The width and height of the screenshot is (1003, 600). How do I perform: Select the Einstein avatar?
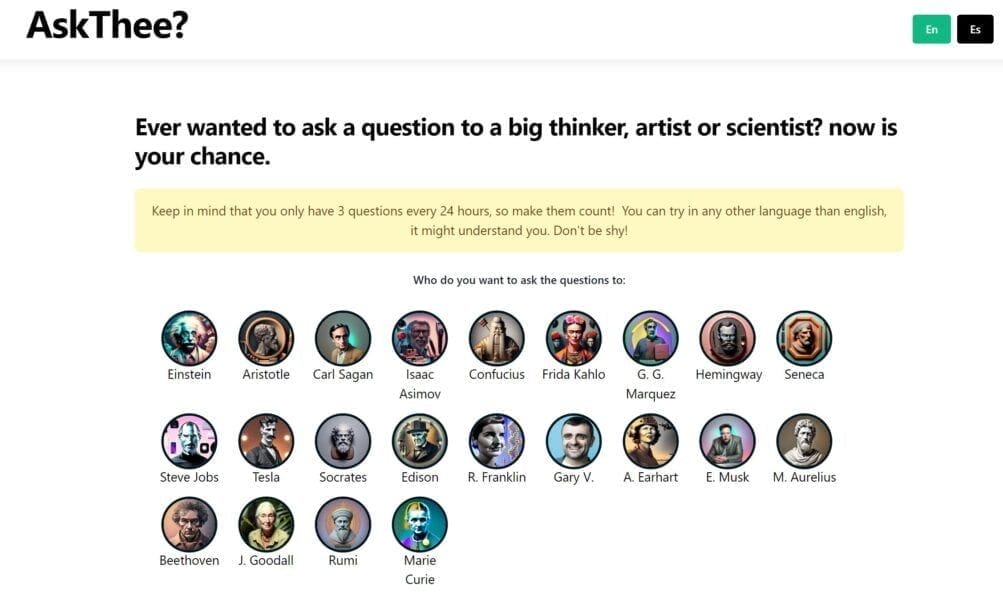click(x=189, y=337)
